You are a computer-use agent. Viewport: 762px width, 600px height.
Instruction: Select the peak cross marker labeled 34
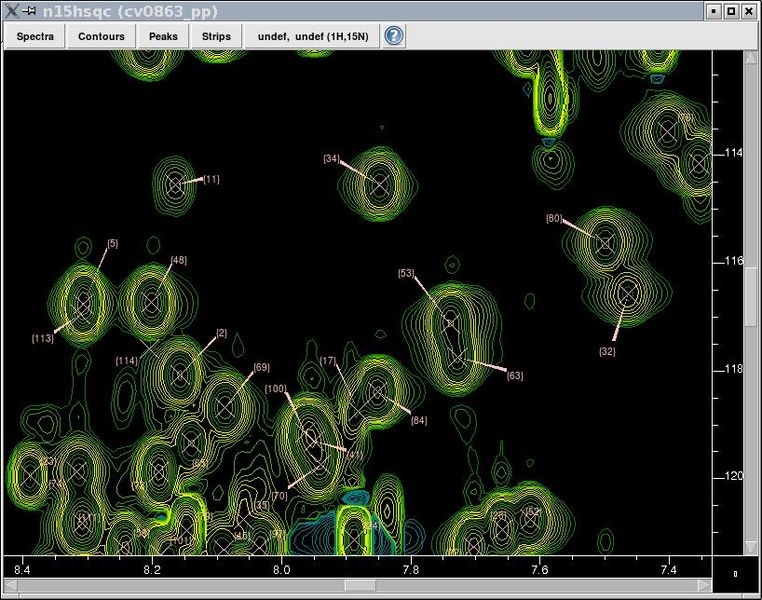point(378,184)
